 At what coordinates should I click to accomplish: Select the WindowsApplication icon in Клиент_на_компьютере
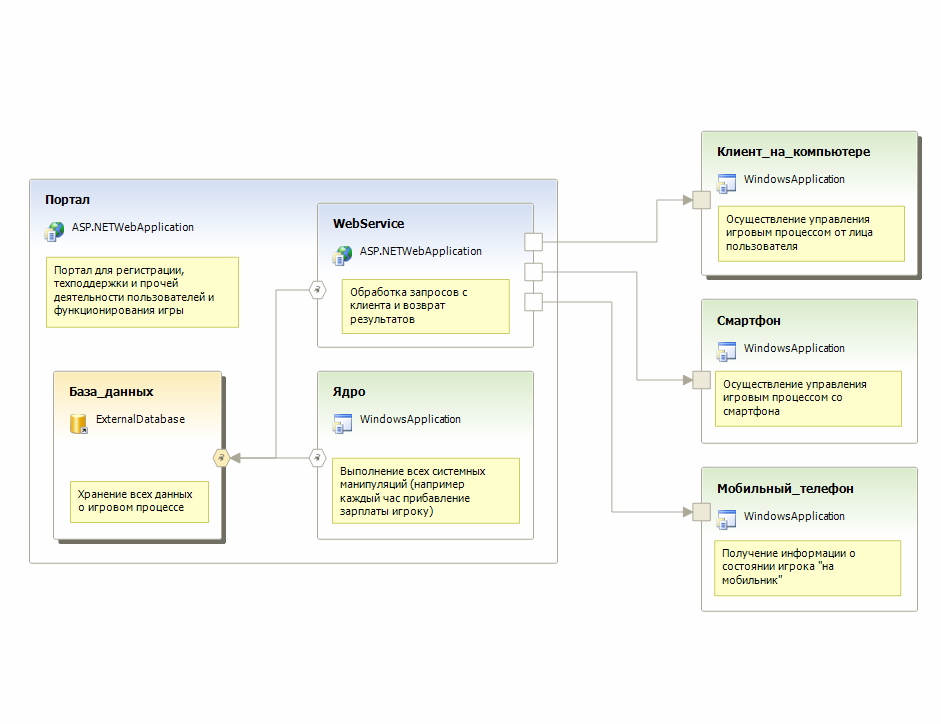[726, 183]
